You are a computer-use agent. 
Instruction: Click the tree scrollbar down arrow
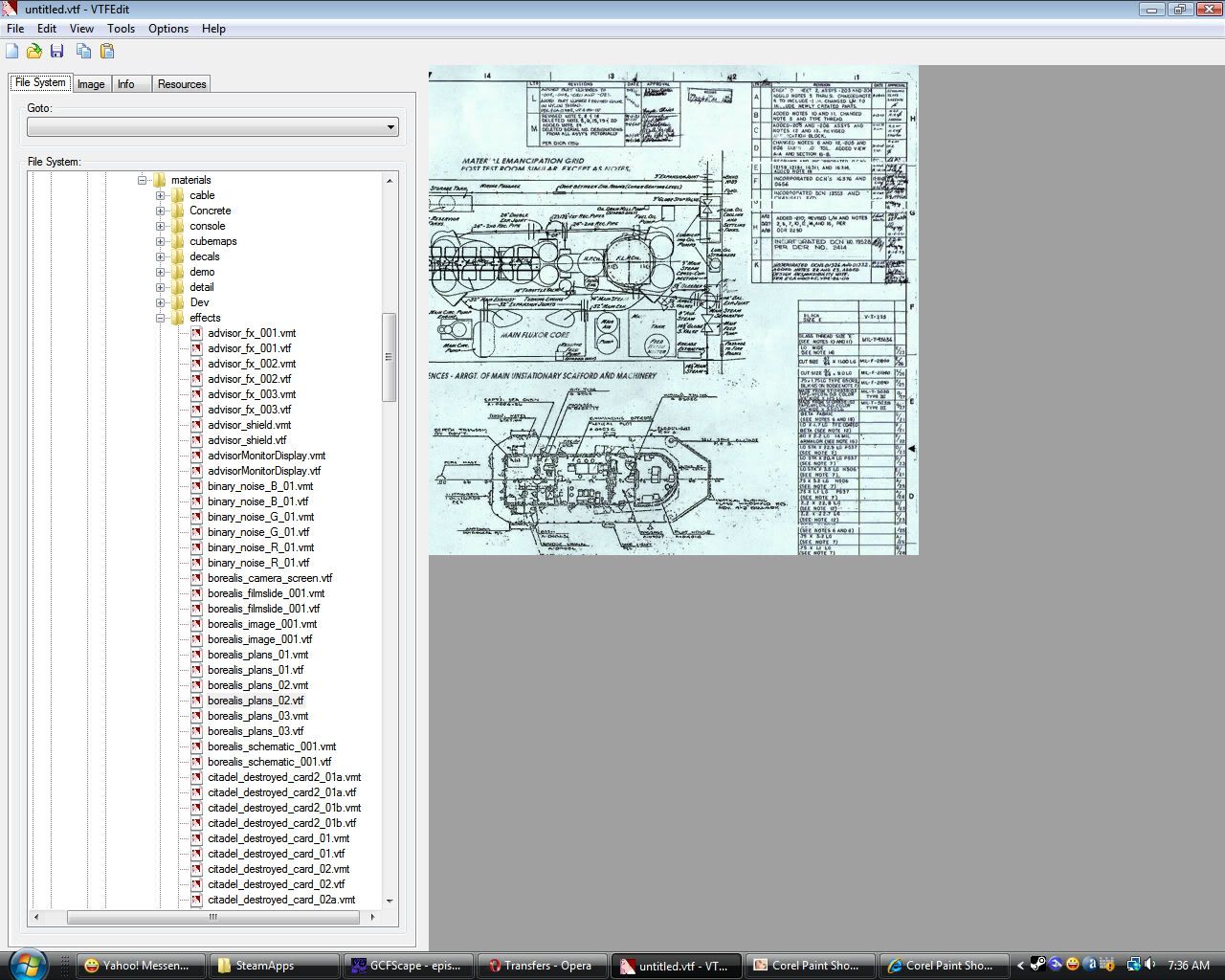390,901
